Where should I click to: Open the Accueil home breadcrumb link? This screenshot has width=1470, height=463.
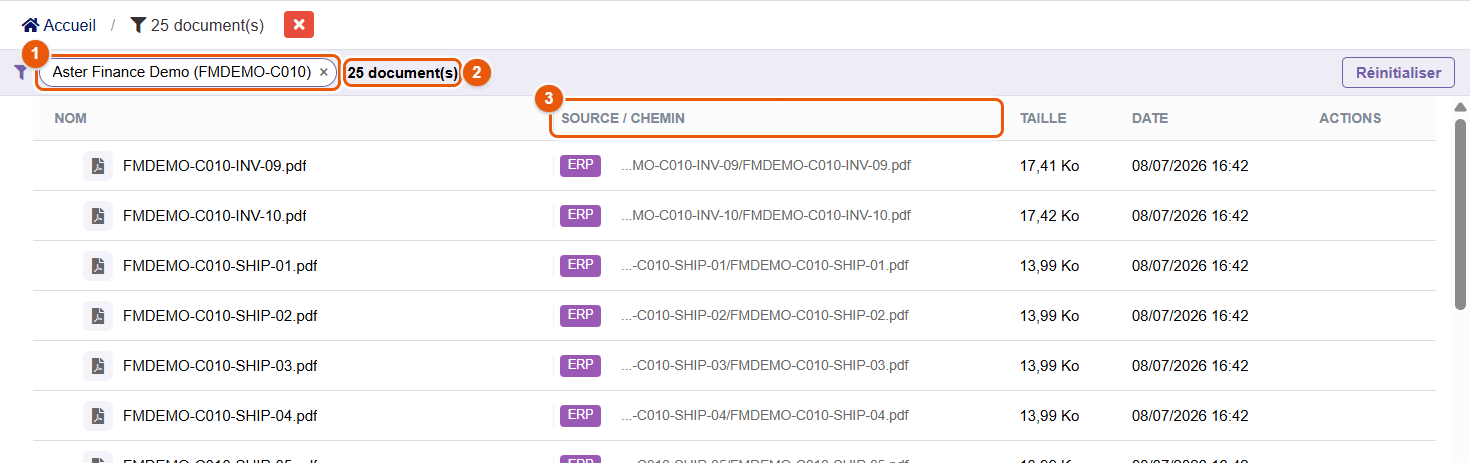[x=59, y=25]
